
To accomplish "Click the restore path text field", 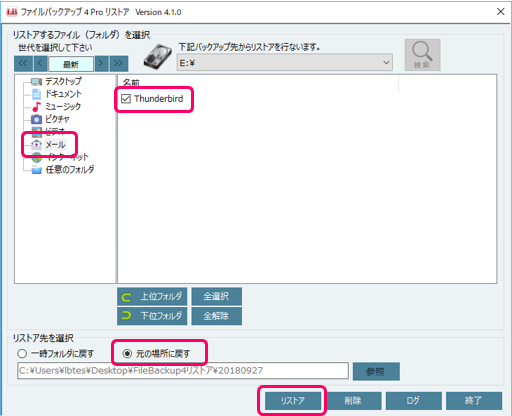I will 183,371.
